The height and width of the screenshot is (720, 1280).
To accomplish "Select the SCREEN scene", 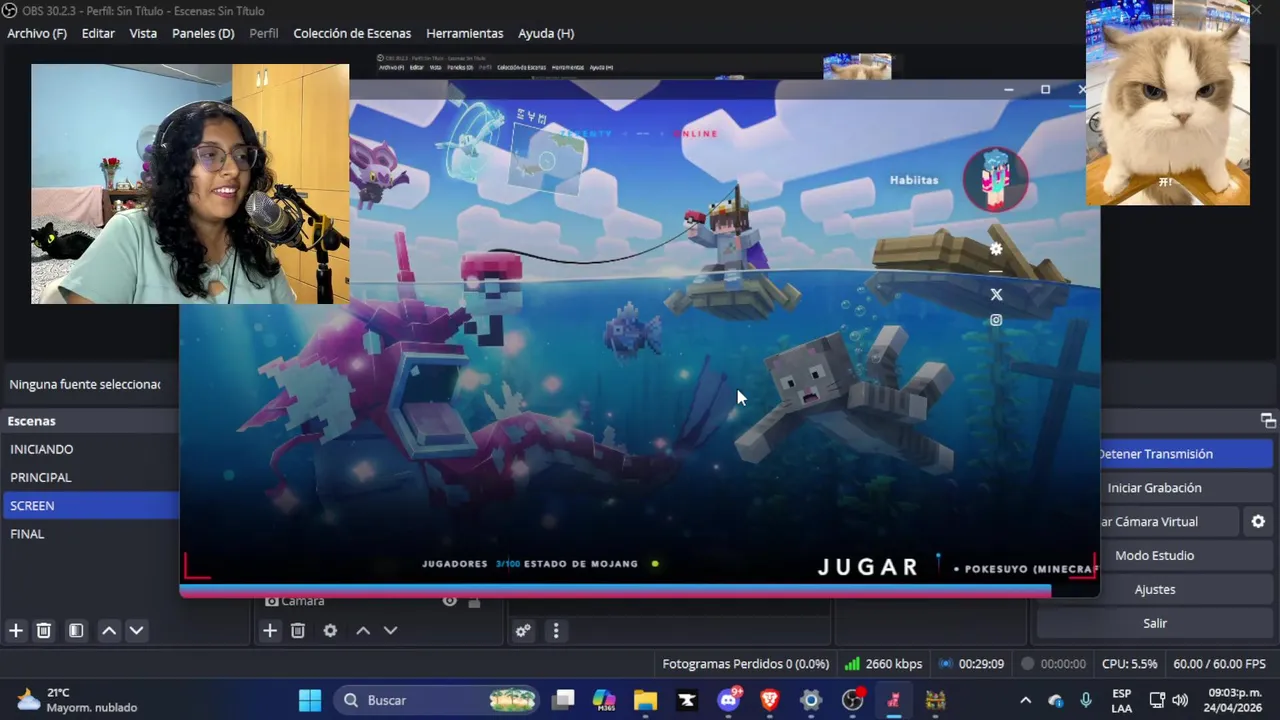I will (x=91, y=505).
